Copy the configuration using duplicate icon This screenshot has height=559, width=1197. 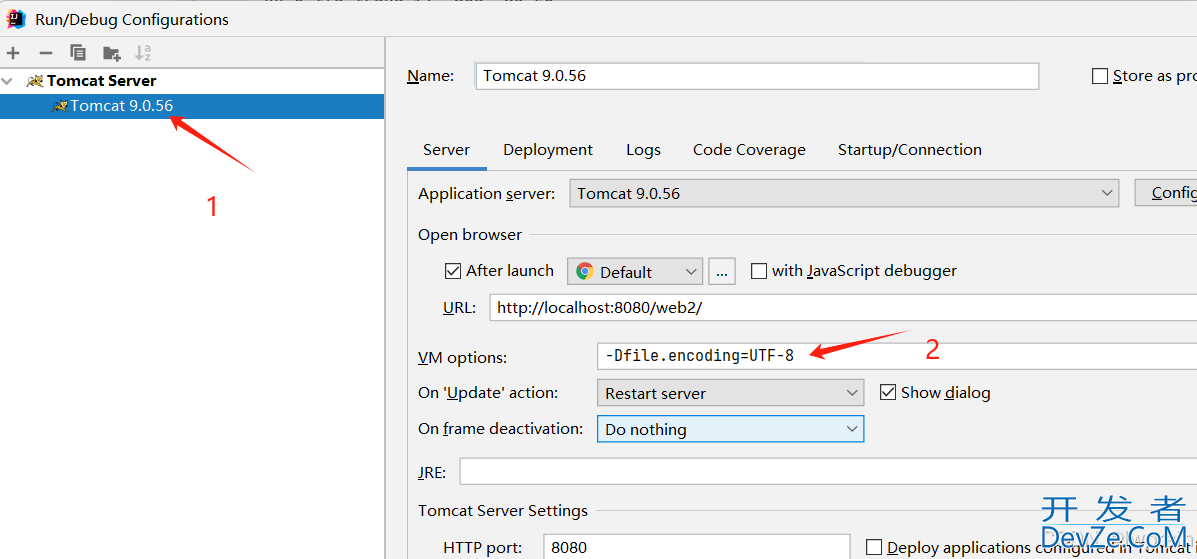pyautogui.click(x=78, y=53)
